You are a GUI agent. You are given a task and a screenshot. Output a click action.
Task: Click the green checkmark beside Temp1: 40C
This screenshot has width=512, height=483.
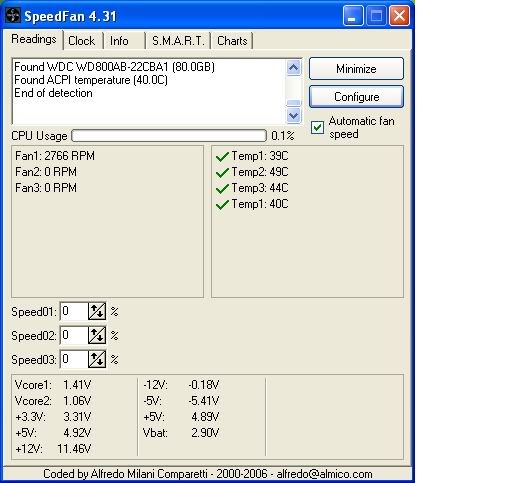[222, 204]
